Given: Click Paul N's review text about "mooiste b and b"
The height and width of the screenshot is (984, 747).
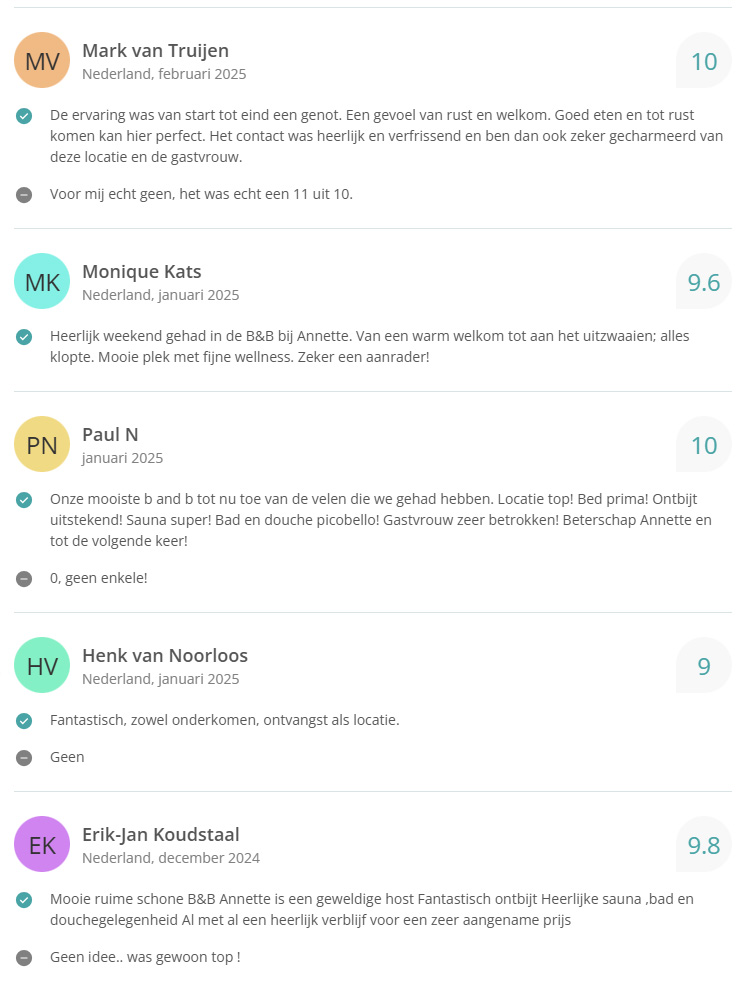Looking at the screenshot, I should pyautogui.click(x=380, y=519).
